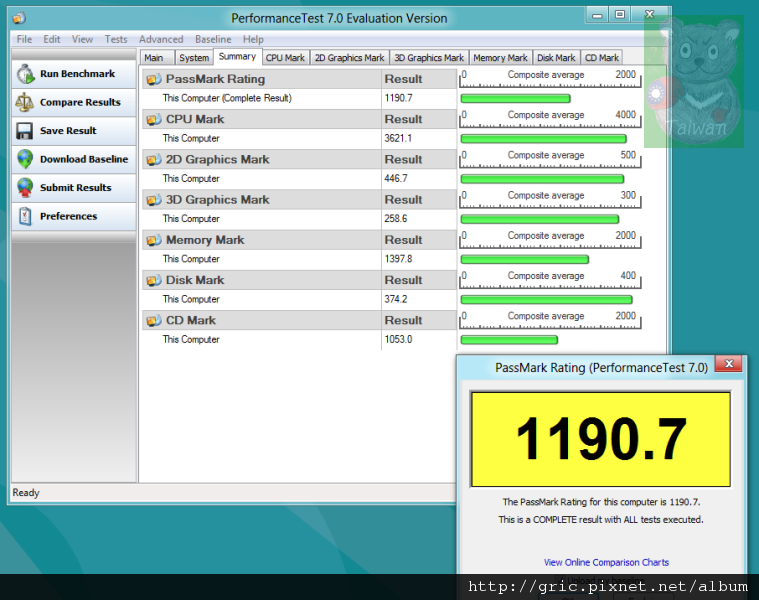Switch to the System tab
Image resolution: width=759 pixels, height=600 pixels.
pyautogui.click(x=194, y=58)
